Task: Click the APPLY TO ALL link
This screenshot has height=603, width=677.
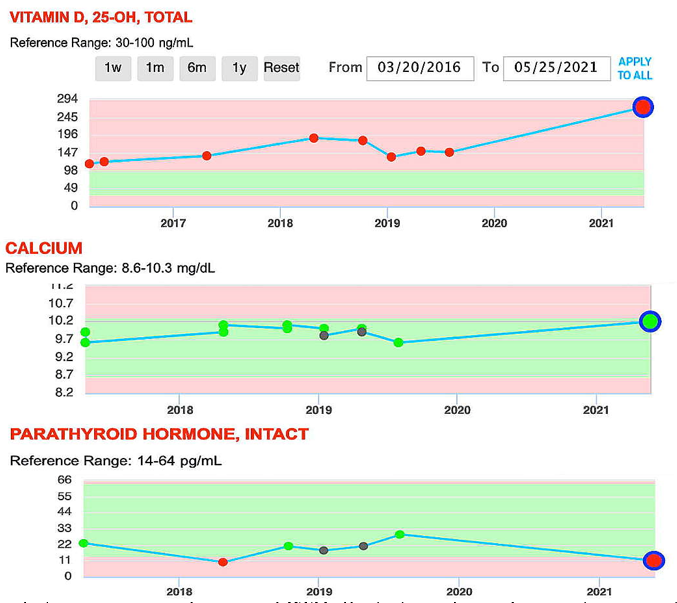Action: coord(635,68)
